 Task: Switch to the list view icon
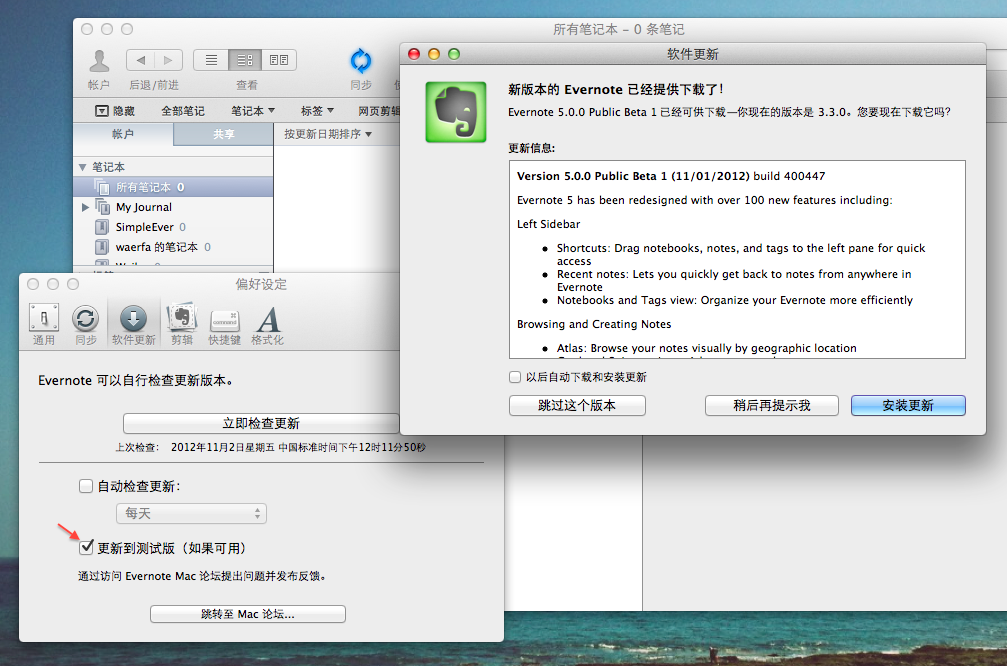tap(211, 60)
